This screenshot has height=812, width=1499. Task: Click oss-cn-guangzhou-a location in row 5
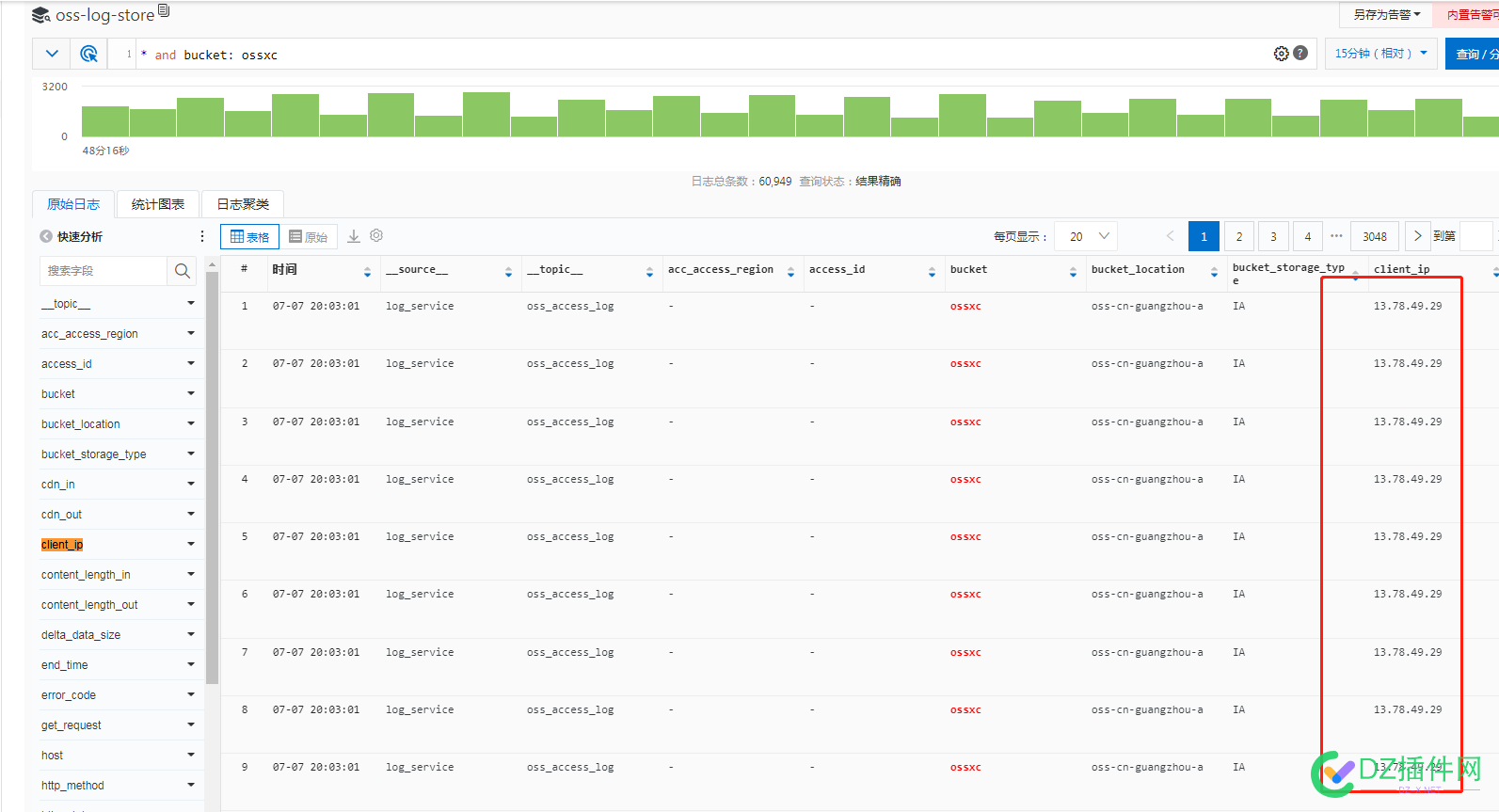point(1147,536)
